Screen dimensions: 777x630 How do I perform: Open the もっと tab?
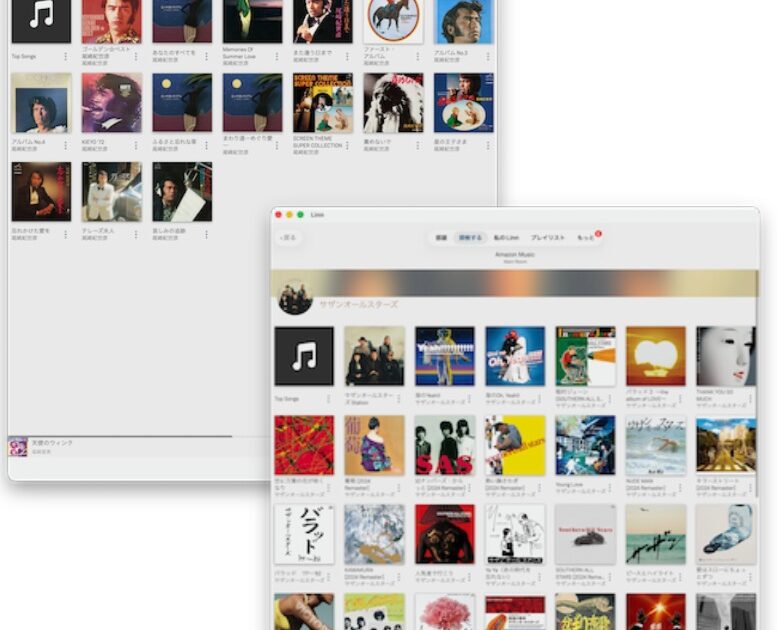pyautogui.click(x=585, y=238)
